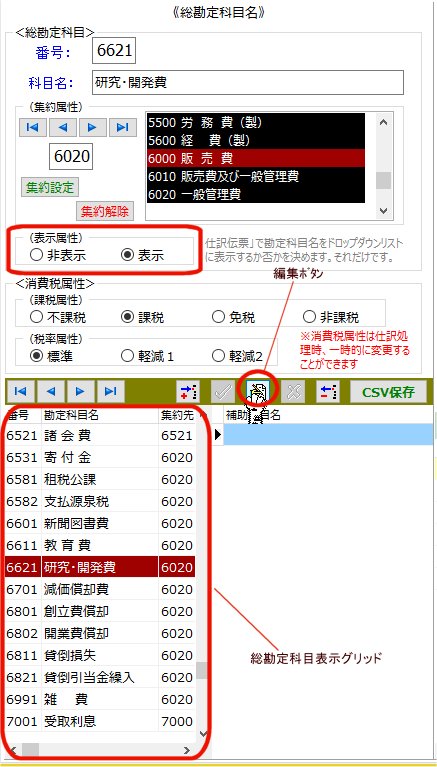Go to previous item in aggregation navigator

pyautogui.click(x=63, y=128)
